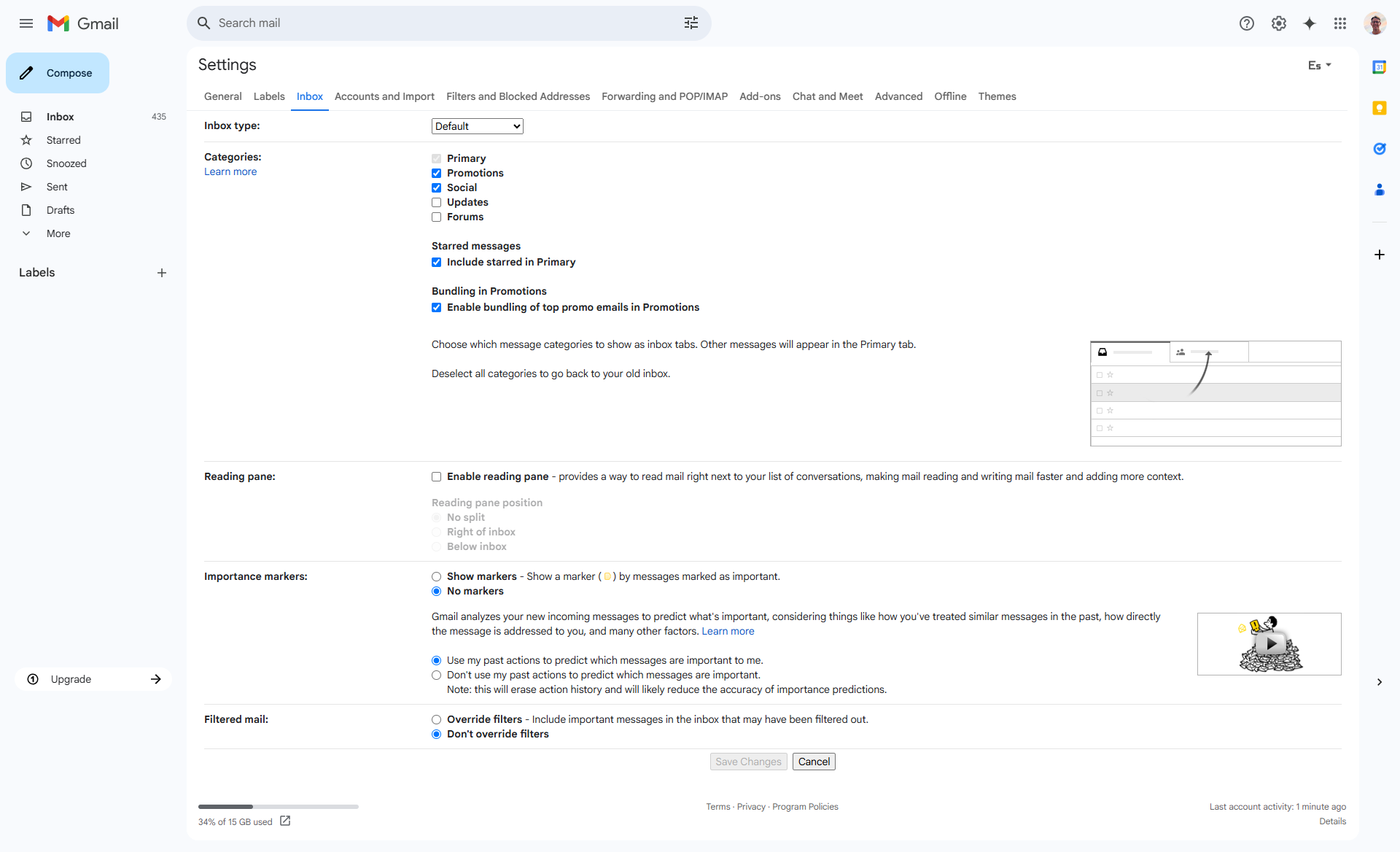Viewport: 1400px width, 852px height.
Task: Check the Enable reading pane box
Action: (437, 476)
